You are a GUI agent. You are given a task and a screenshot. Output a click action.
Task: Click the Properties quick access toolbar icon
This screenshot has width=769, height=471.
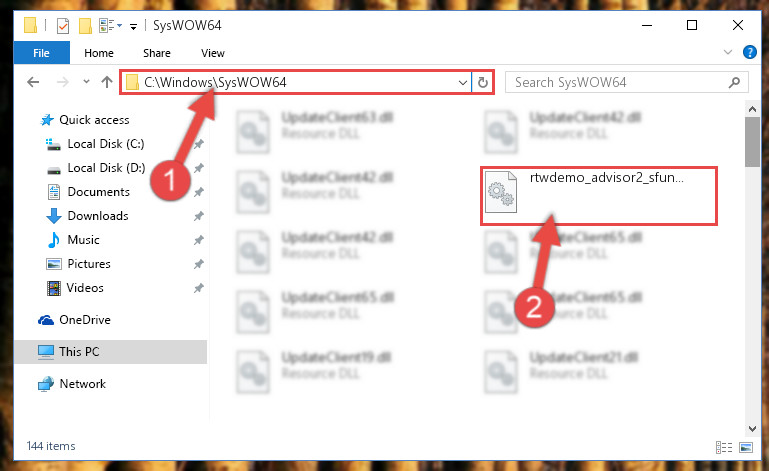pos(63,26)
